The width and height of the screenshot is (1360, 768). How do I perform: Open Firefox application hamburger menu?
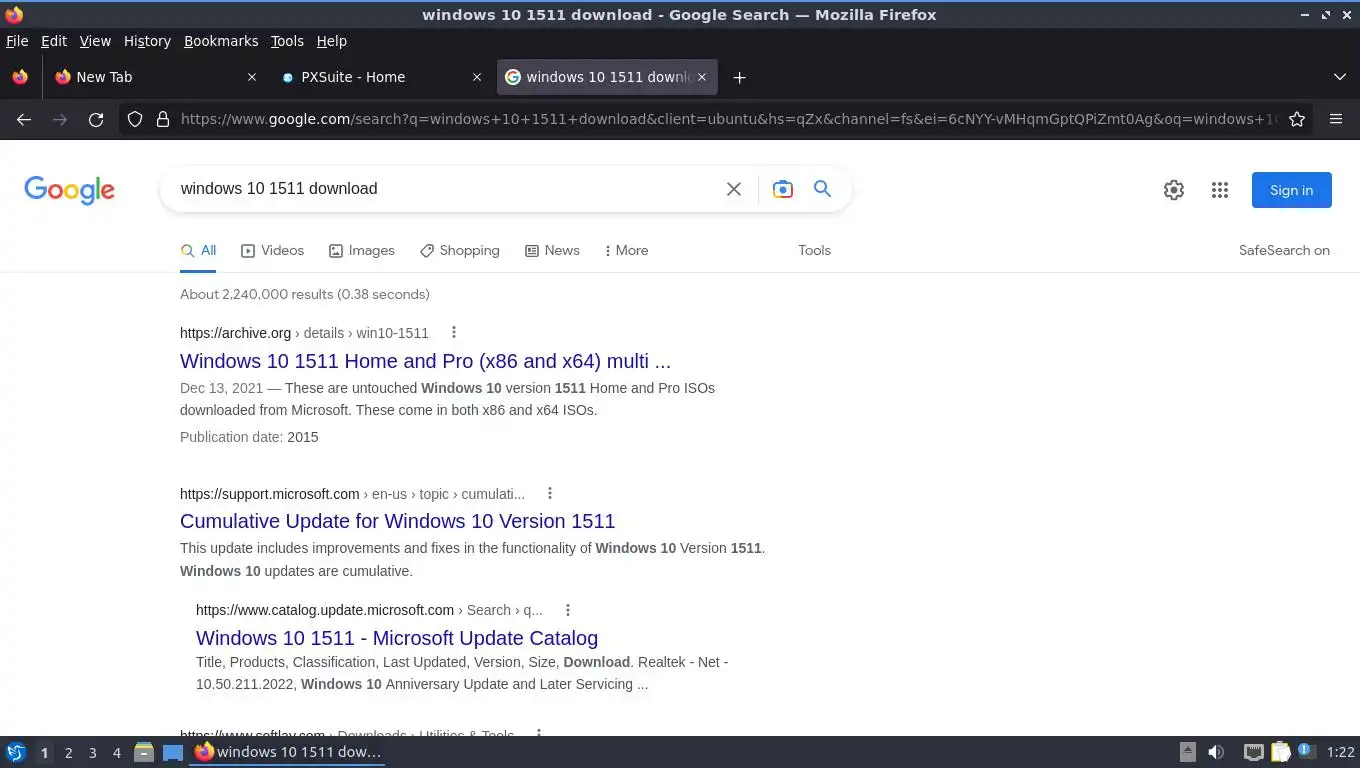tap(1336, 119)
